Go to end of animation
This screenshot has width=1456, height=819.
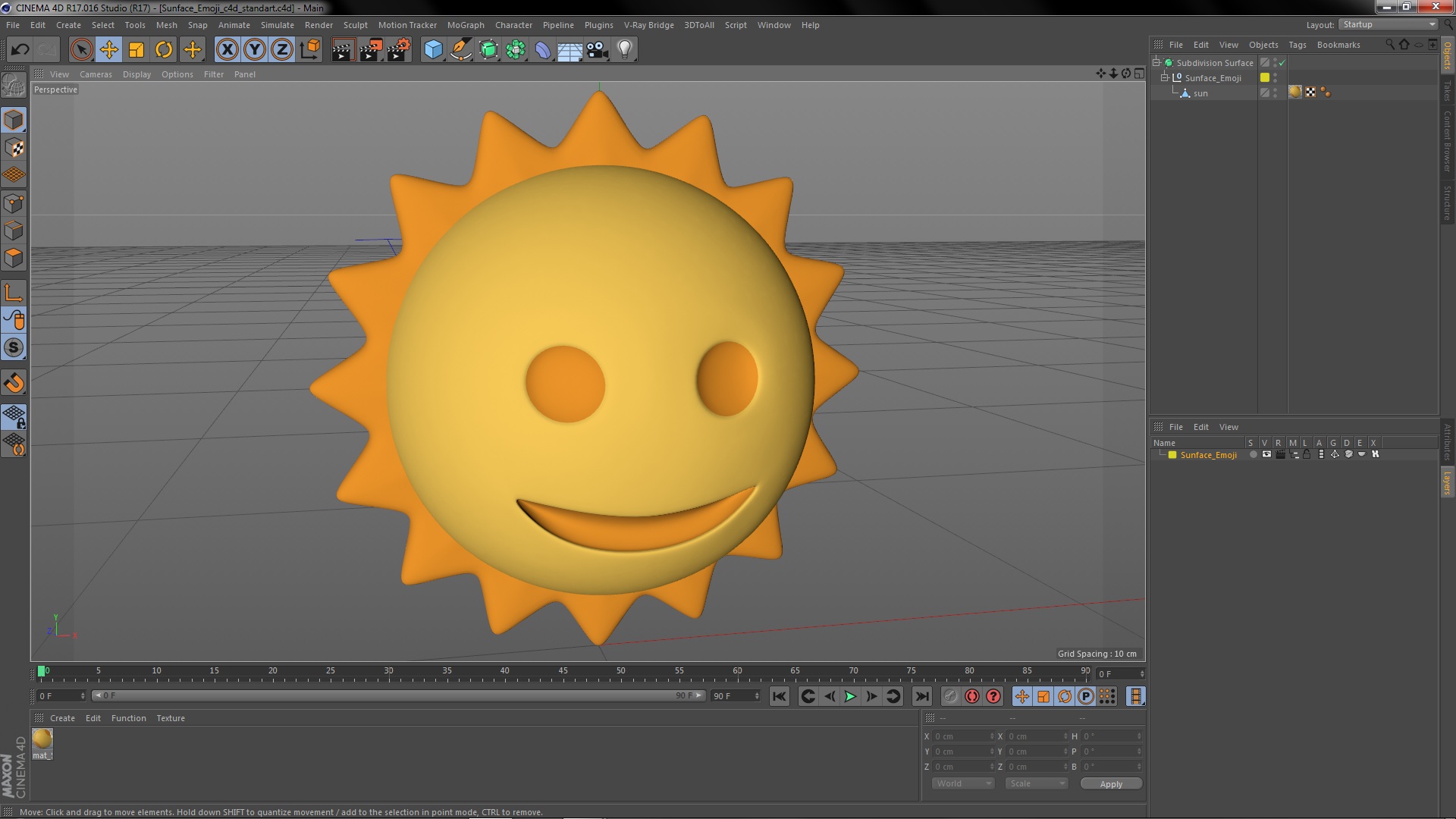921,696
